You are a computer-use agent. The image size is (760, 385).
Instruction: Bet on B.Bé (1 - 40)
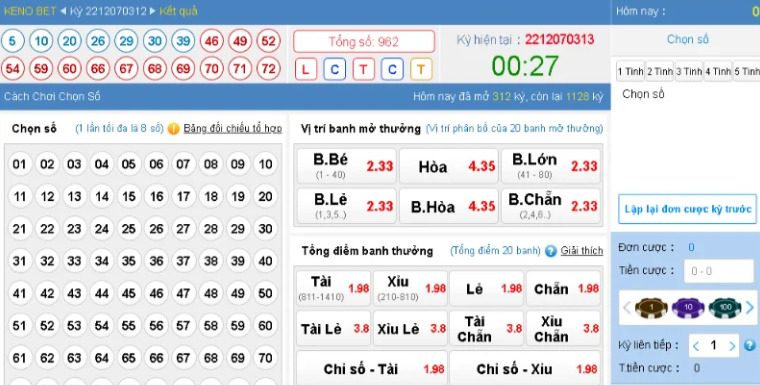click(347, 166)
